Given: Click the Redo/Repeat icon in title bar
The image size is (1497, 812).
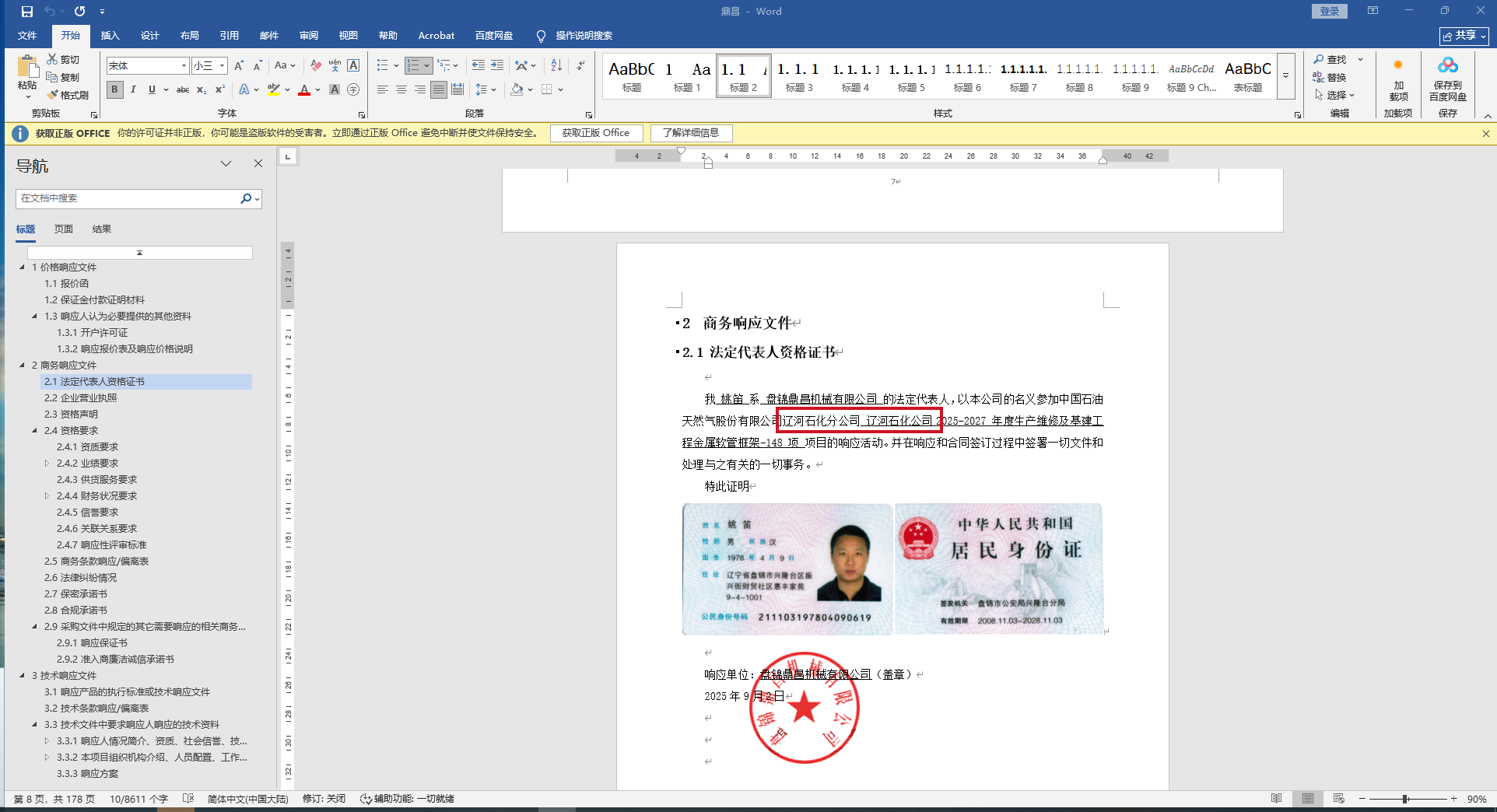Looking at the screenshot, I should click(79, 12).
